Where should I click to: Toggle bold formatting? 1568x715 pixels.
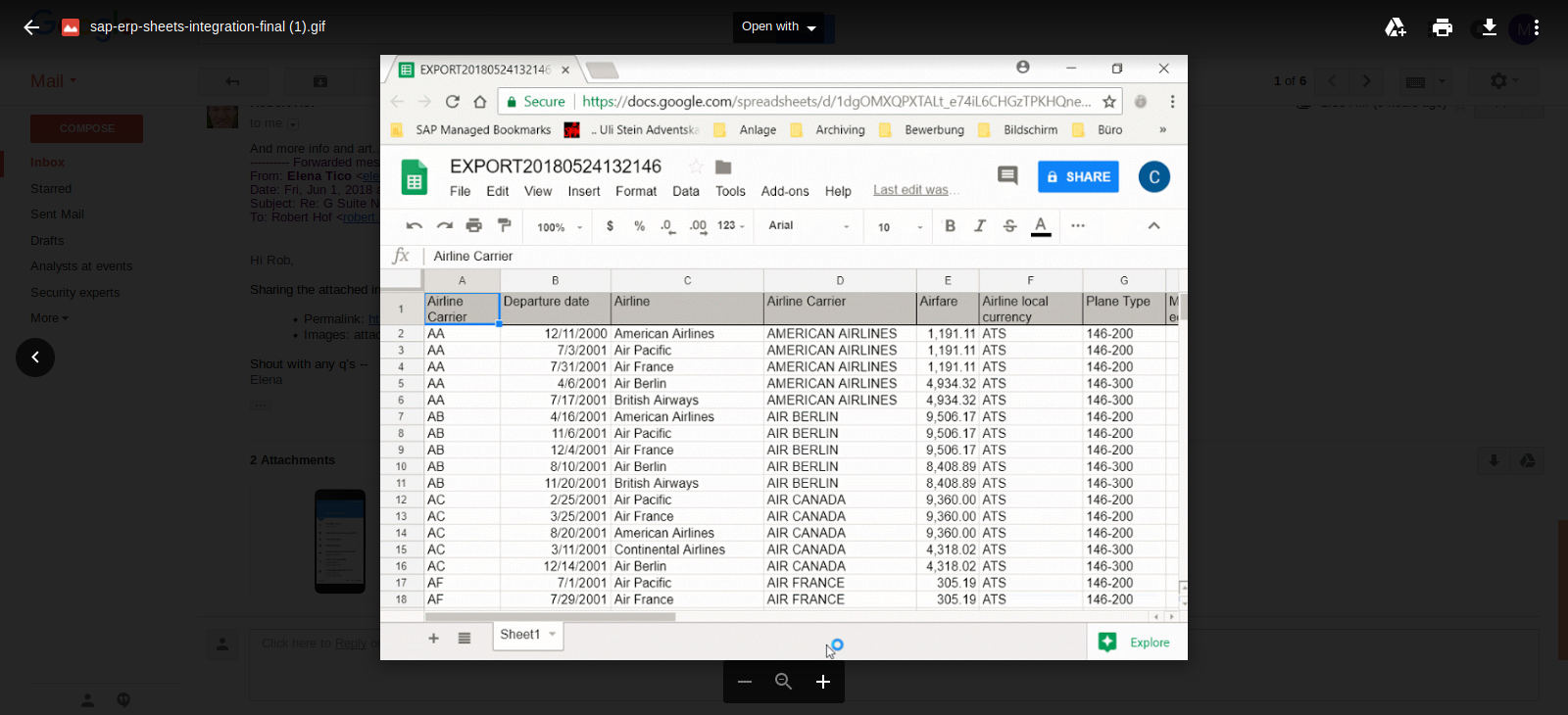click(x=950, y=226)
